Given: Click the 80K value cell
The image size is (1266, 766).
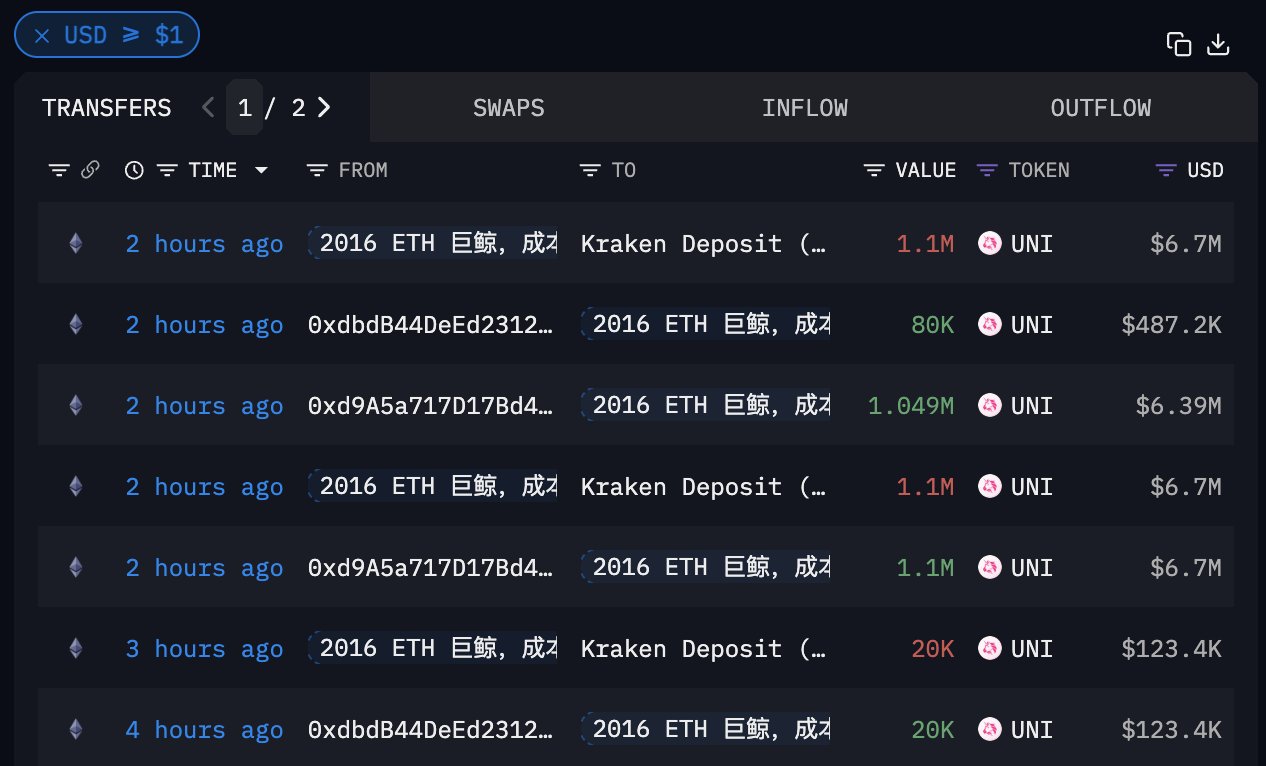Looking at the screenshot, I should tap(932, 325).
